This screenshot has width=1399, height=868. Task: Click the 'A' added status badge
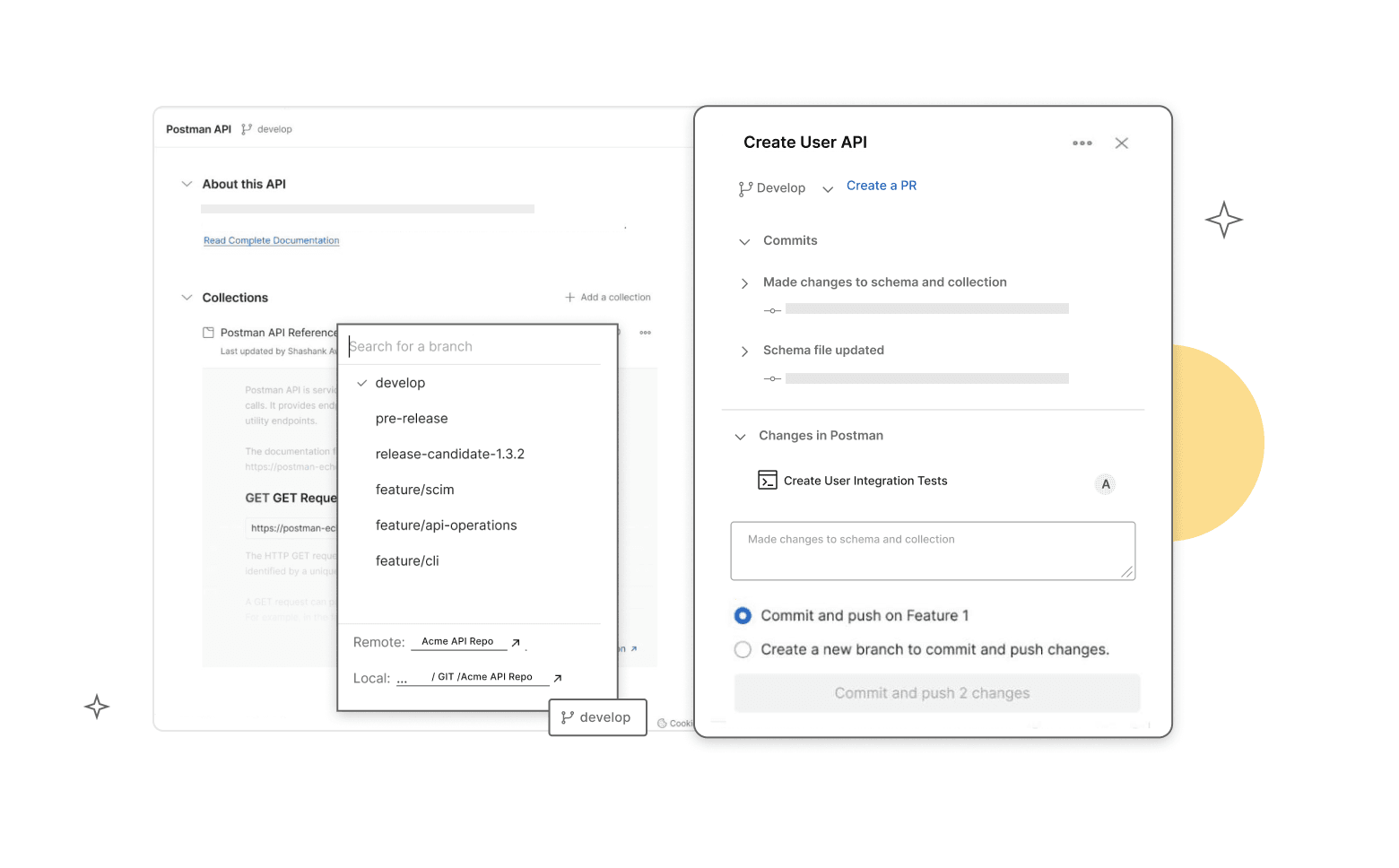pos(1106,484)
